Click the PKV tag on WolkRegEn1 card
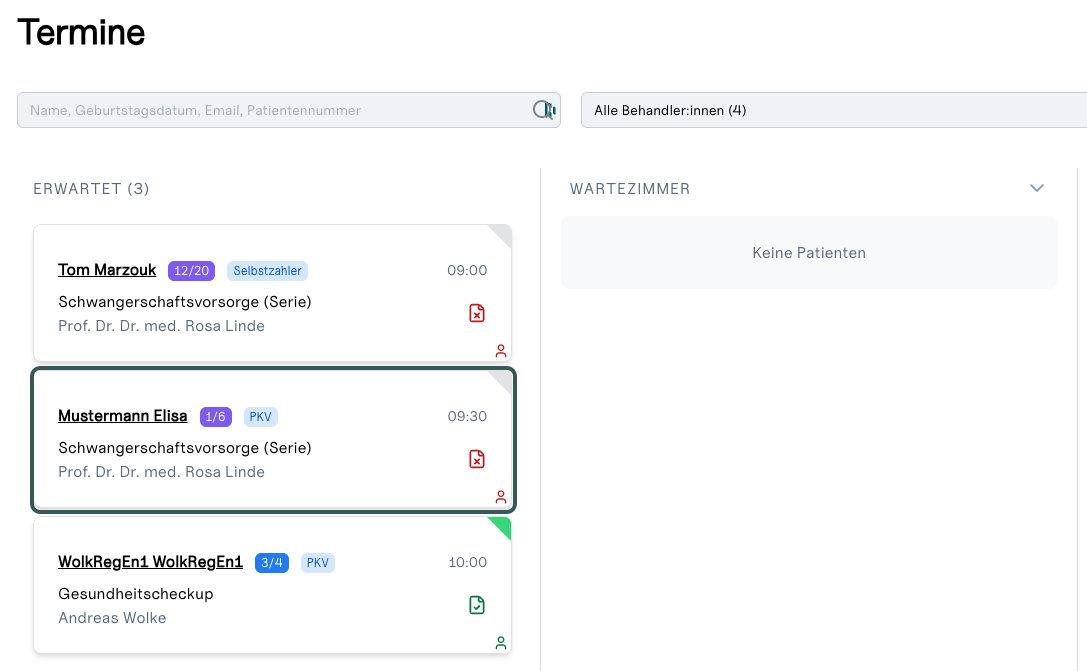This screenshot has height=671, width=1087. point(318,563)
